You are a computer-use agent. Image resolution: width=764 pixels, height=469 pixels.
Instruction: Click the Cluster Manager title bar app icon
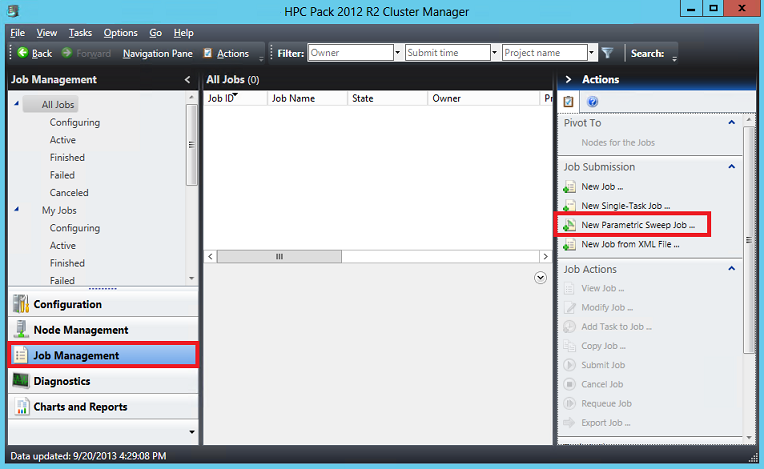click(14, 11)
